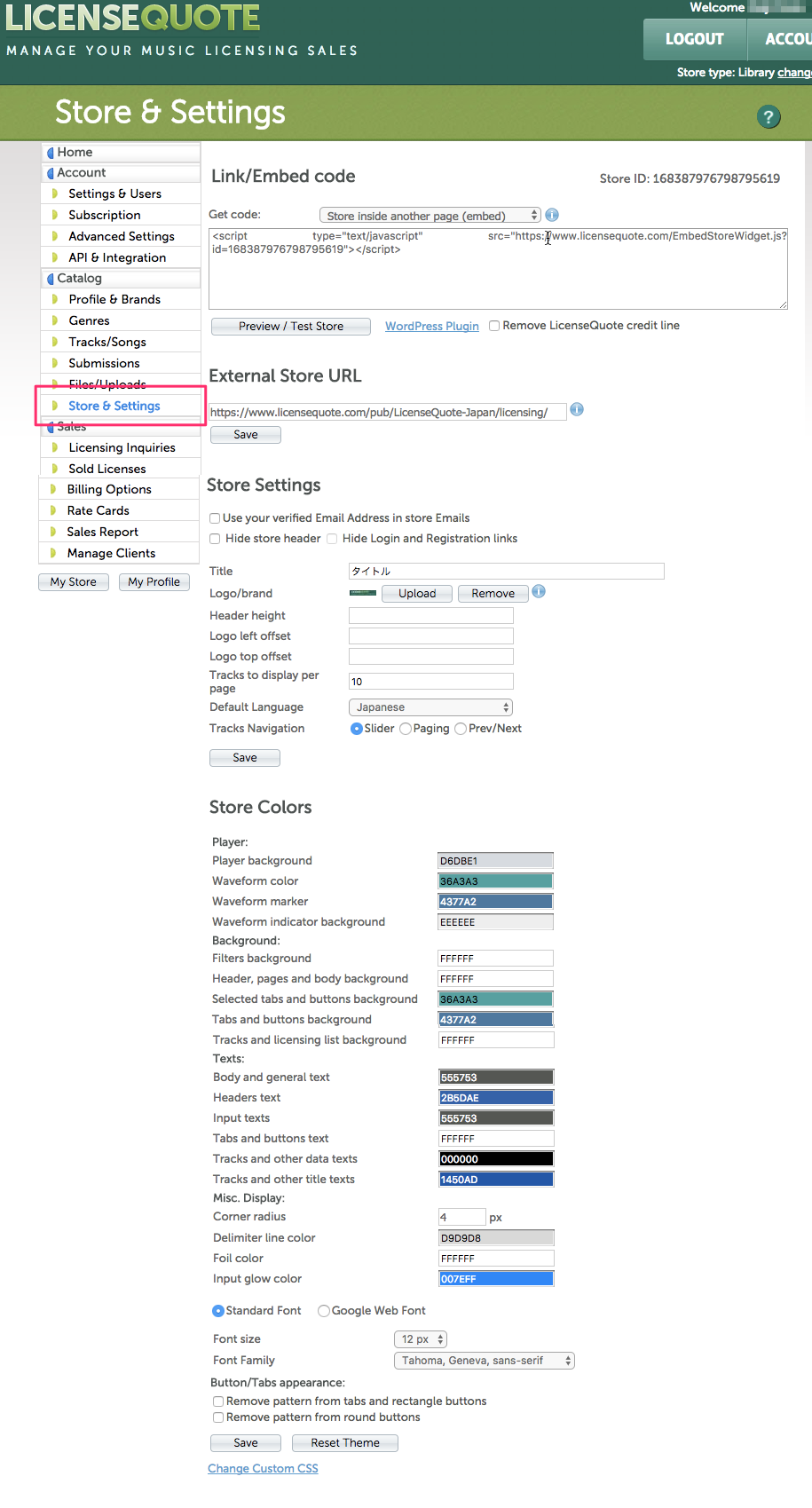The height and width of the screenshot is (1508, 812).
Task: Choose the Google Web Font option
Action: [x=324, y=1311]
